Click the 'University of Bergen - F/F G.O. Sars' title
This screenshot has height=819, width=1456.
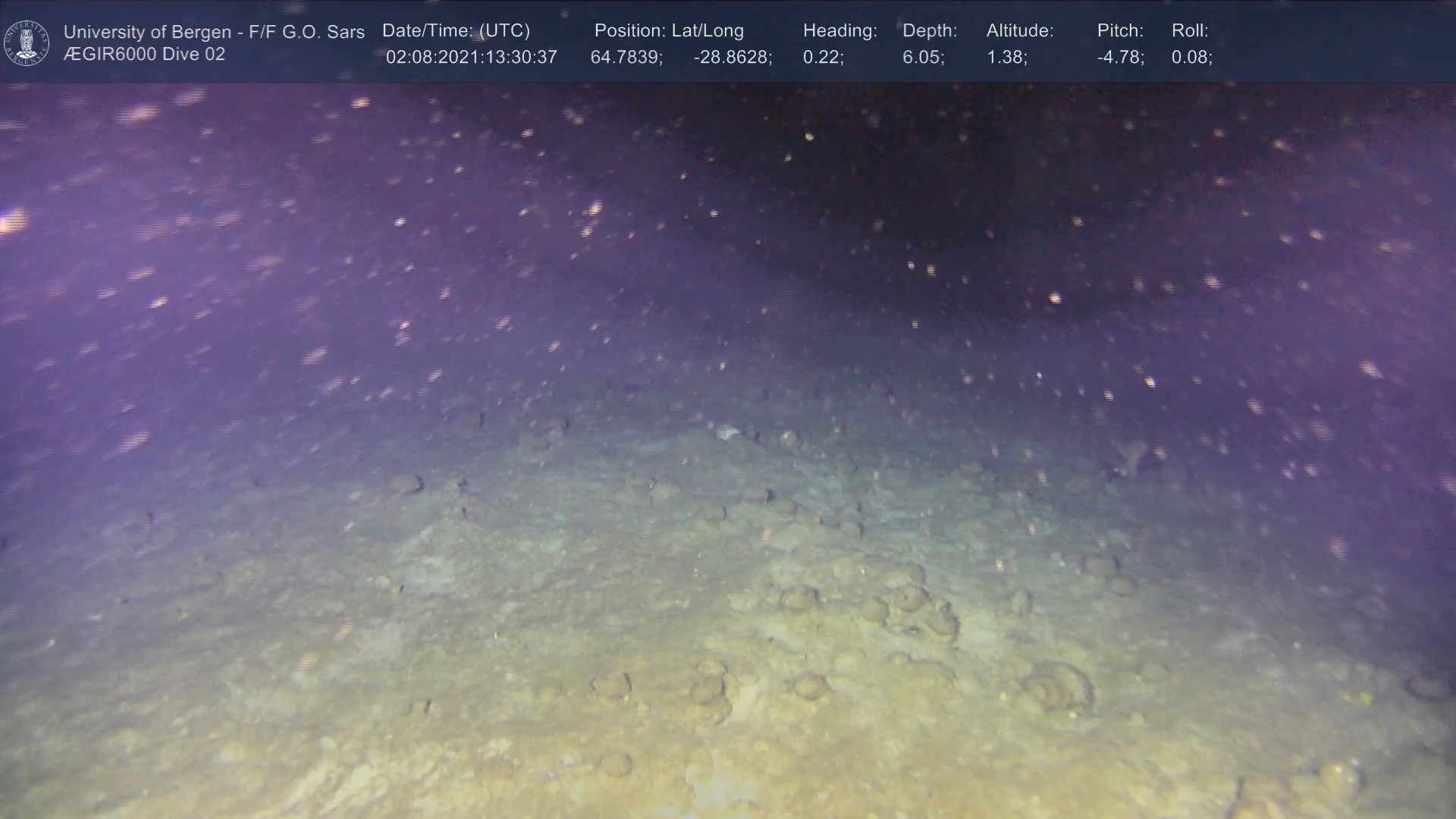click(214, 32)
